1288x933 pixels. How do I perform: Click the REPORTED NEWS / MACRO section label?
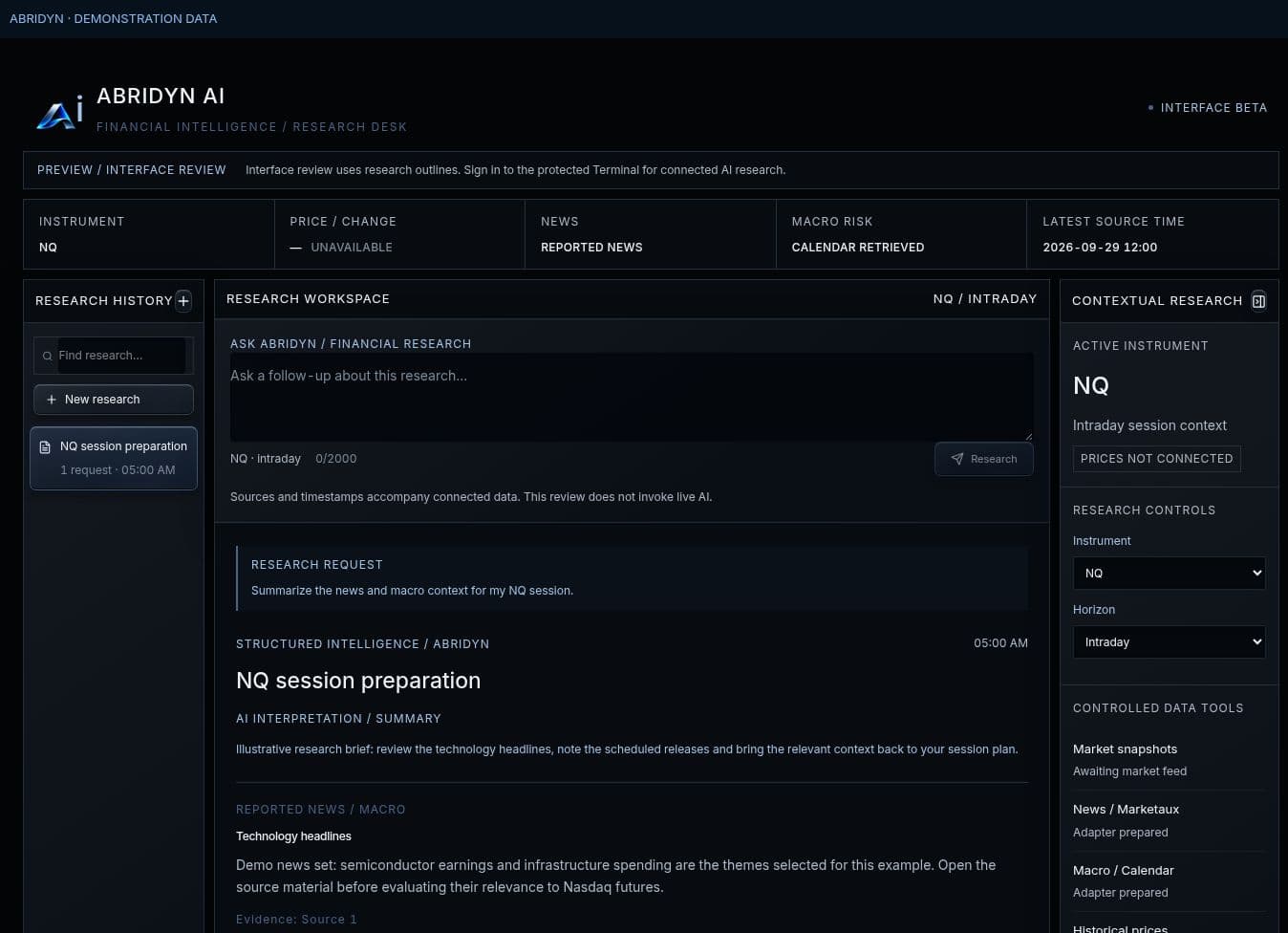(x=320, y=810)
